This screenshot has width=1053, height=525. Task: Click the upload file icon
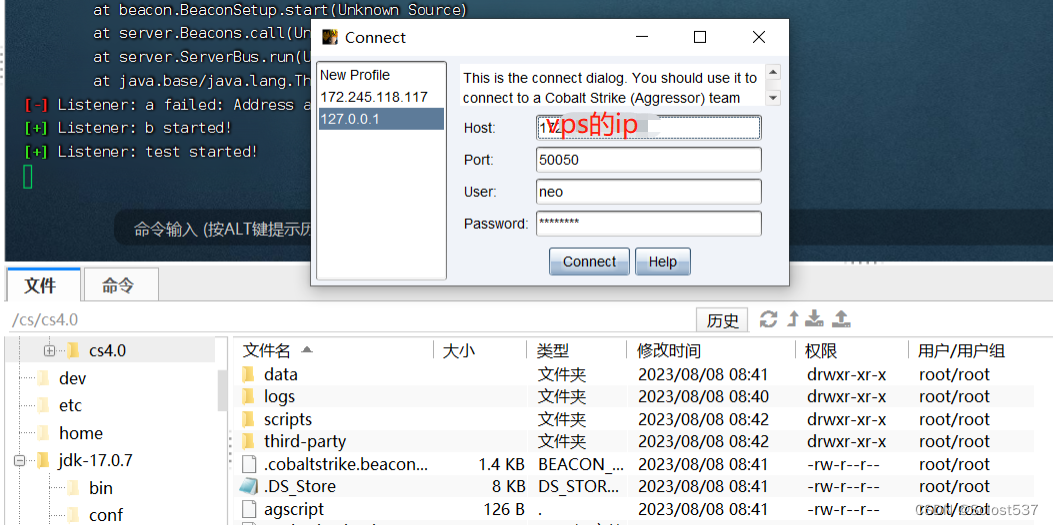pos(841,319)
